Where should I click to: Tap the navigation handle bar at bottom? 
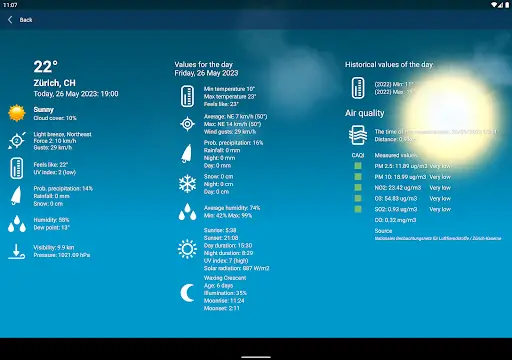pos(256,357)
